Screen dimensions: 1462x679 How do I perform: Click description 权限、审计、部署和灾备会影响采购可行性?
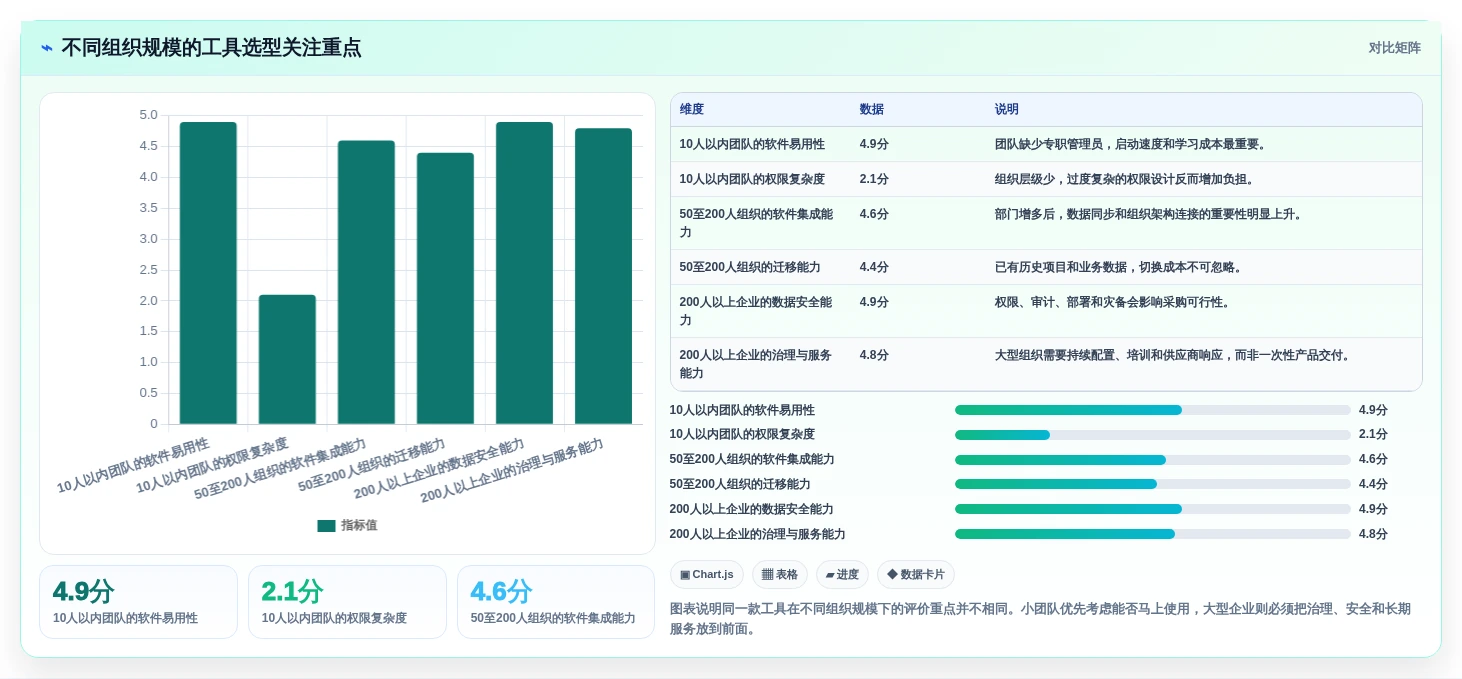[1114, 302]
